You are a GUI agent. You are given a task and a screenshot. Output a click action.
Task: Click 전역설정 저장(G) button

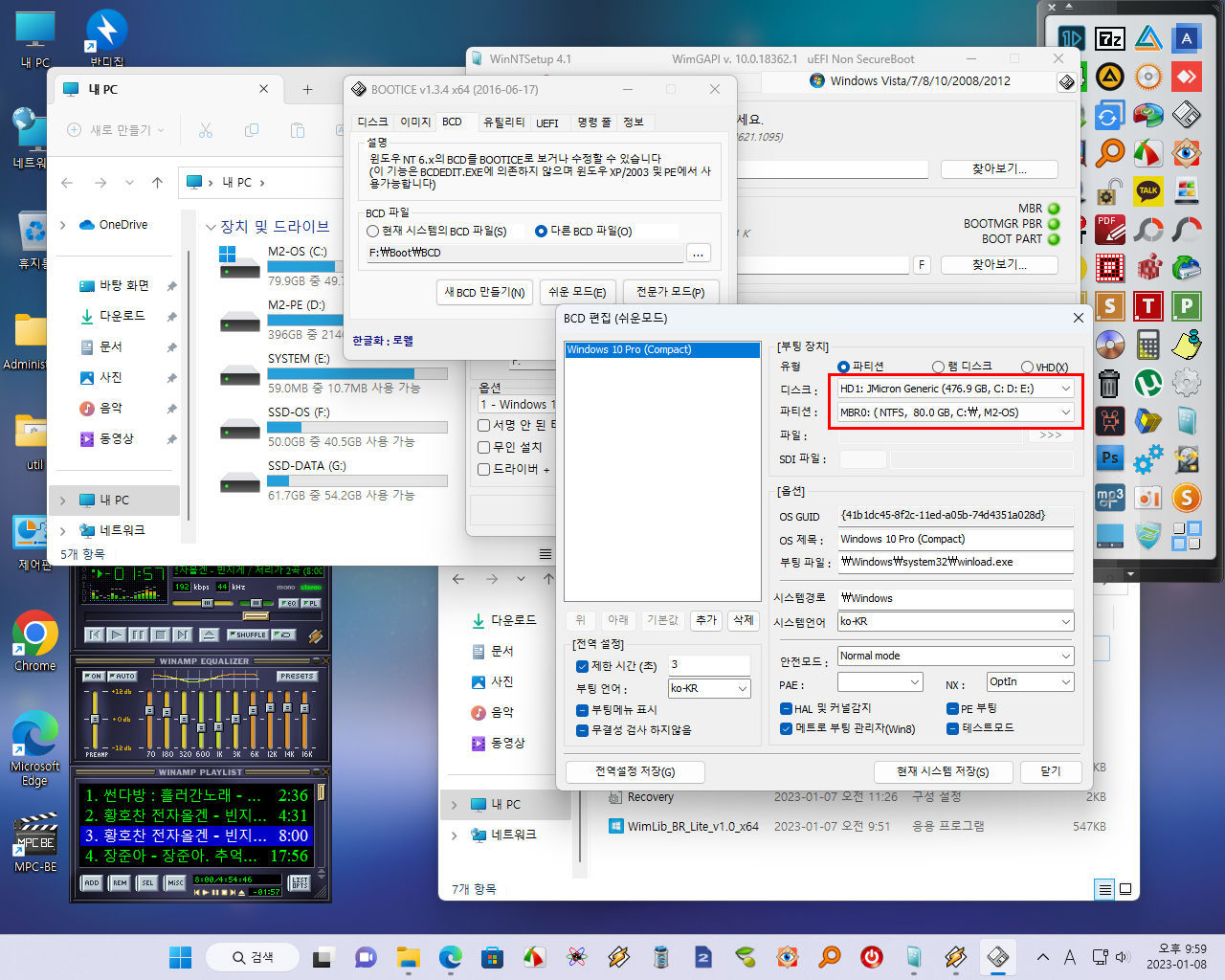click(635, 771)
